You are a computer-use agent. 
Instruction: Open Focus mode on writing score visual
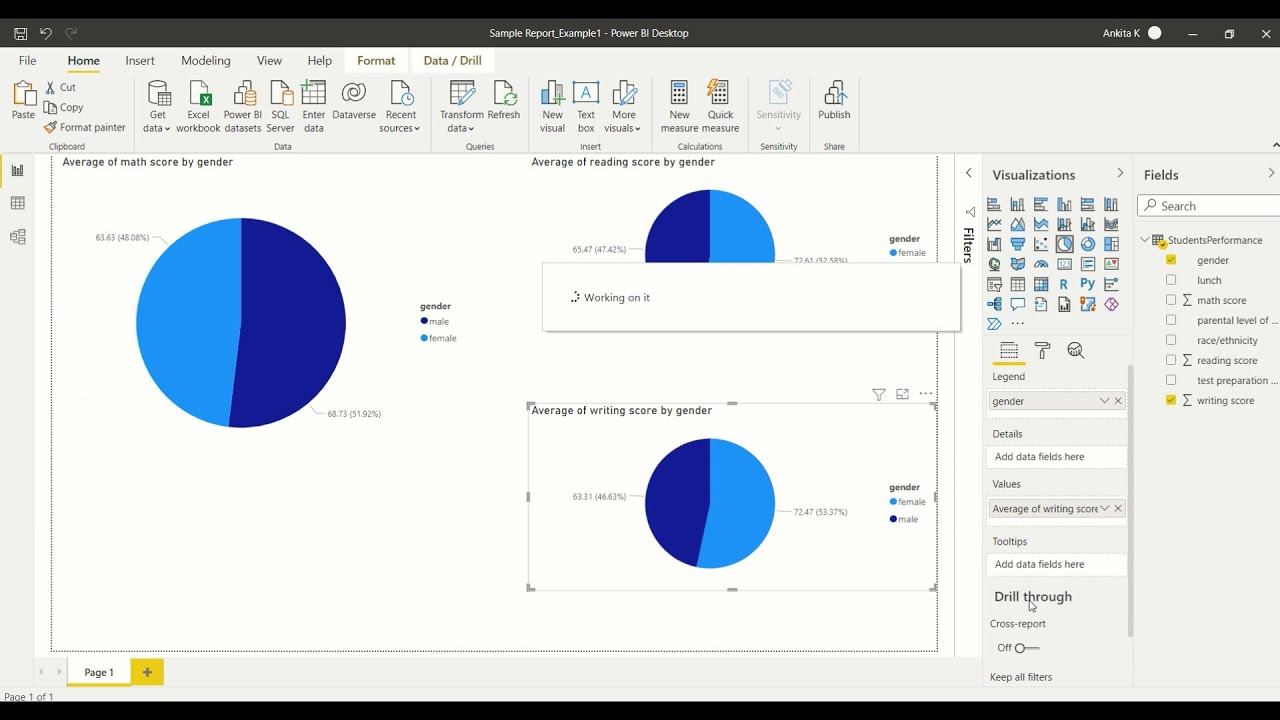(902, 394)
